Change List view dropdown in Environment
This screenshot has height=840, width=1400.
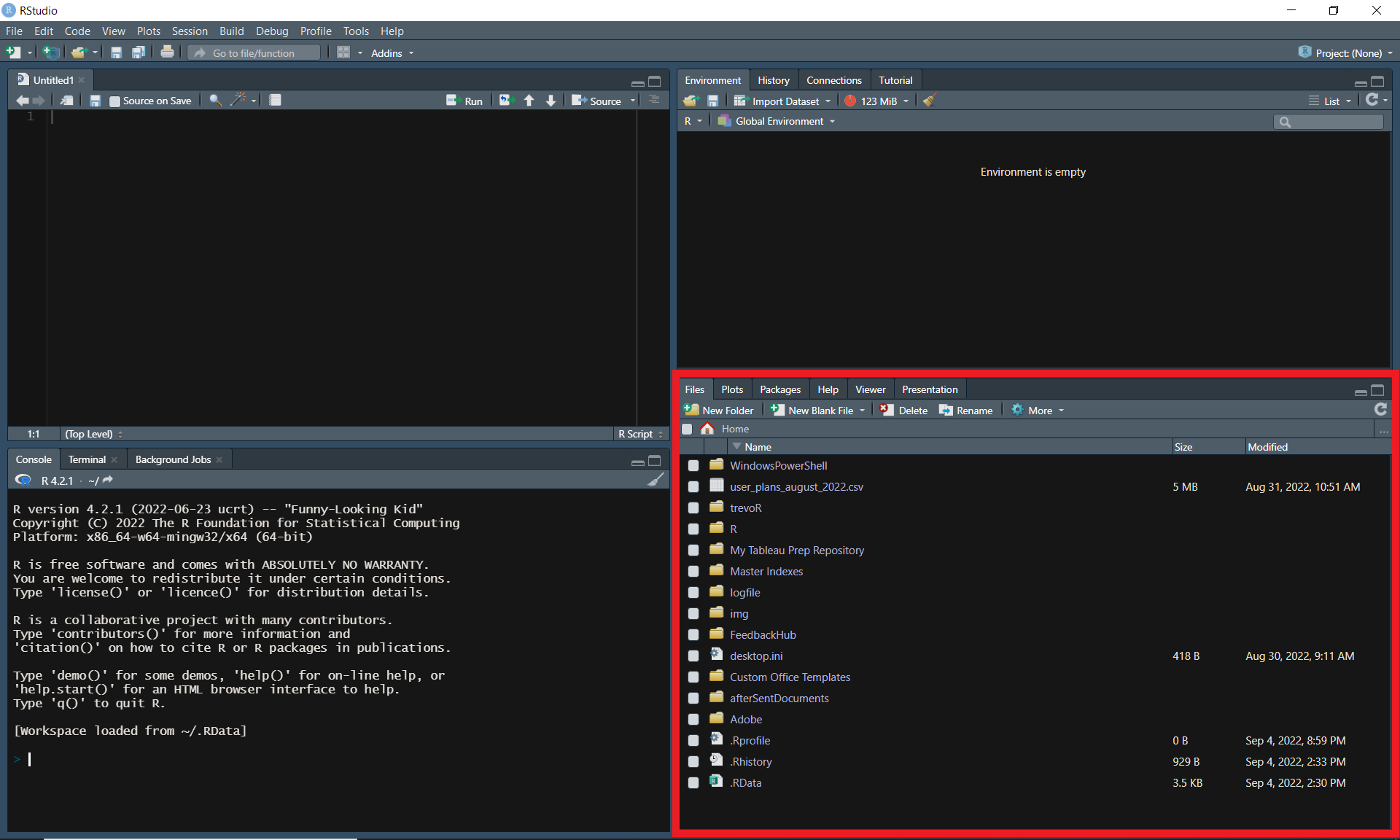(x=1330, y=101)
